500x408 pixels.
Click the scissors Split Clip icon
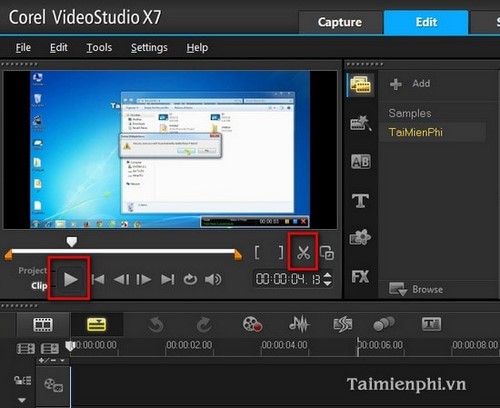(303, 252)
